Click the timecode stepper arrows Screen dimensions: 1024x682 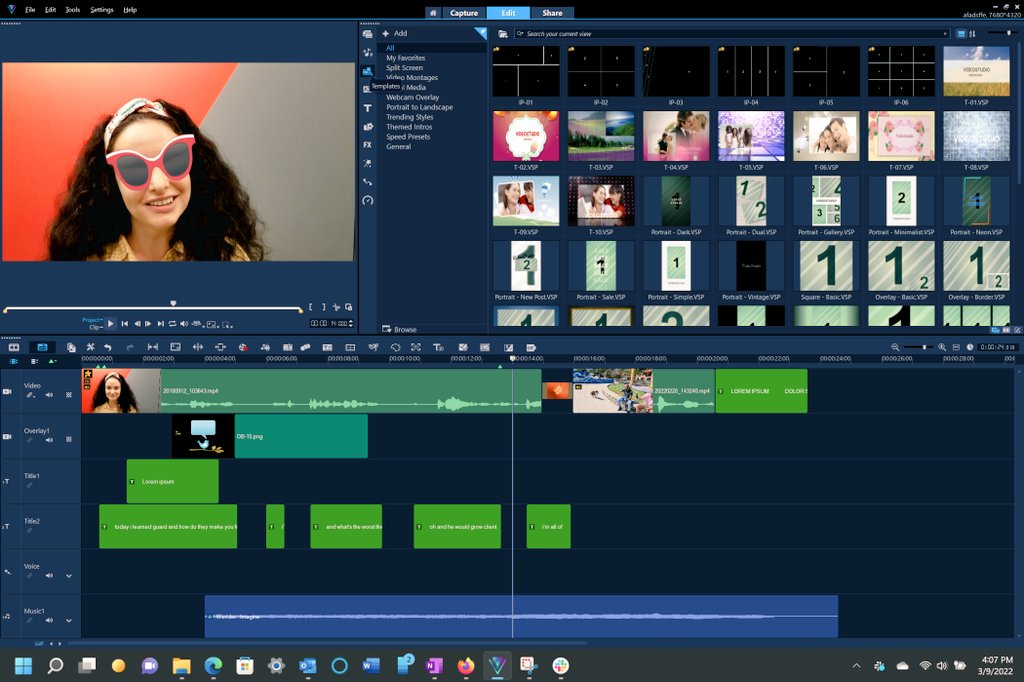351,323
